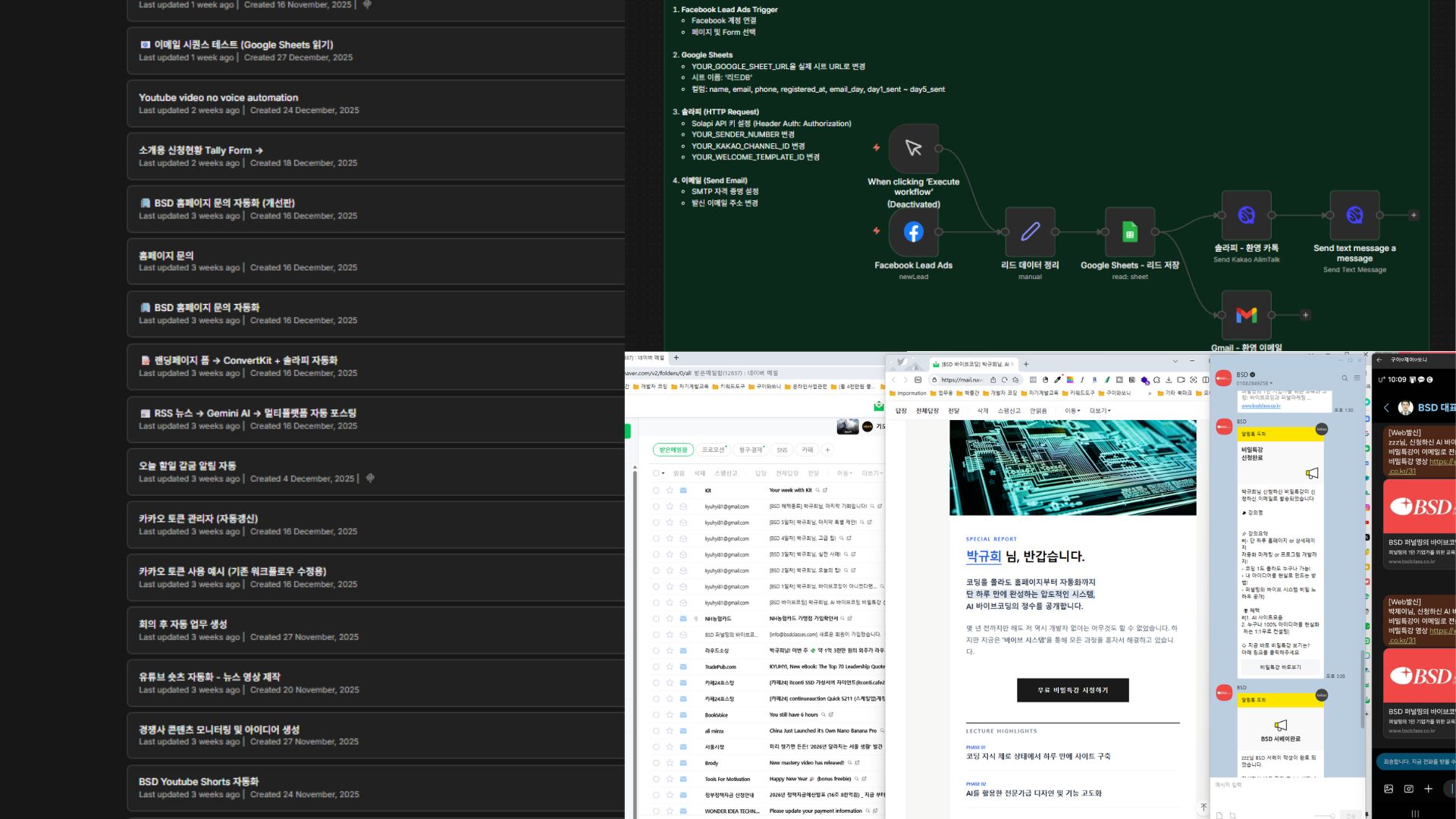Click the Facebook Lead Ads trigger node
The width and height of the screenshot is (1456, 819).
[913, 232]
